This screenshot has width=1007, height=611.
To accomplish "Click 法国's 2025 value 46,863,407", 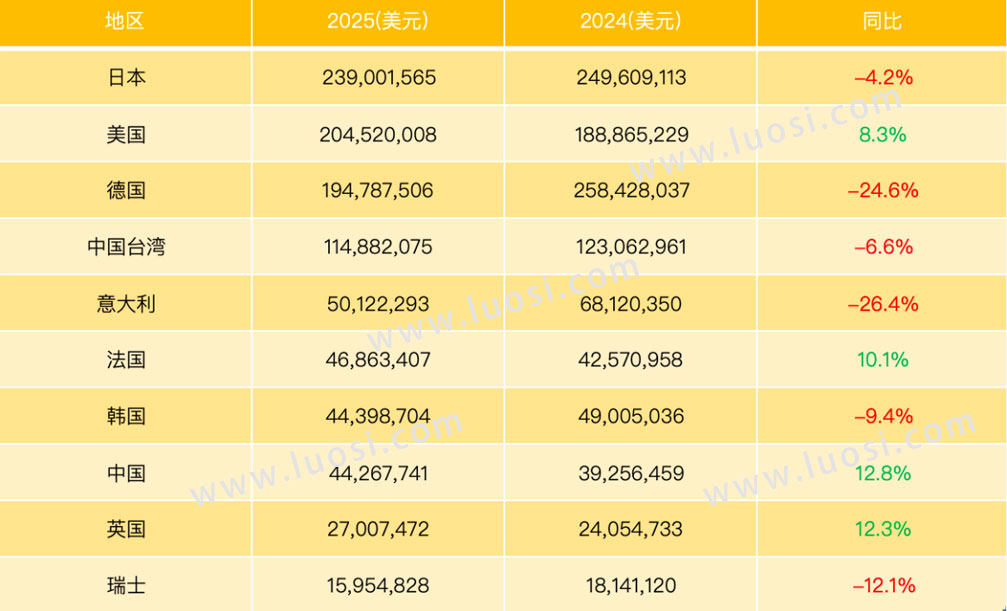I will coord(378,359).
